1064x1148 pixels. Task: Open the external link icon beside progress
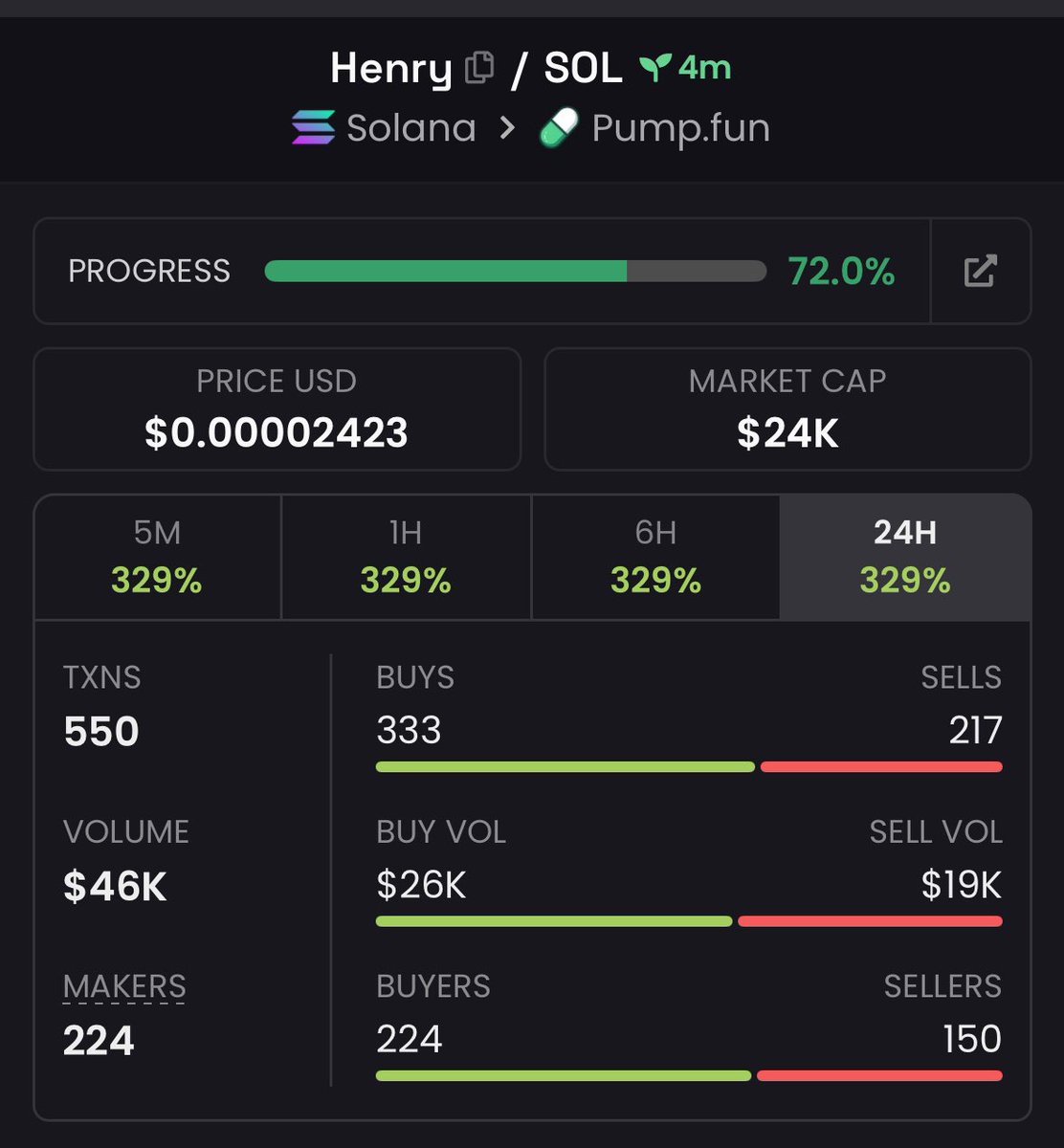(x=980, y=271)
